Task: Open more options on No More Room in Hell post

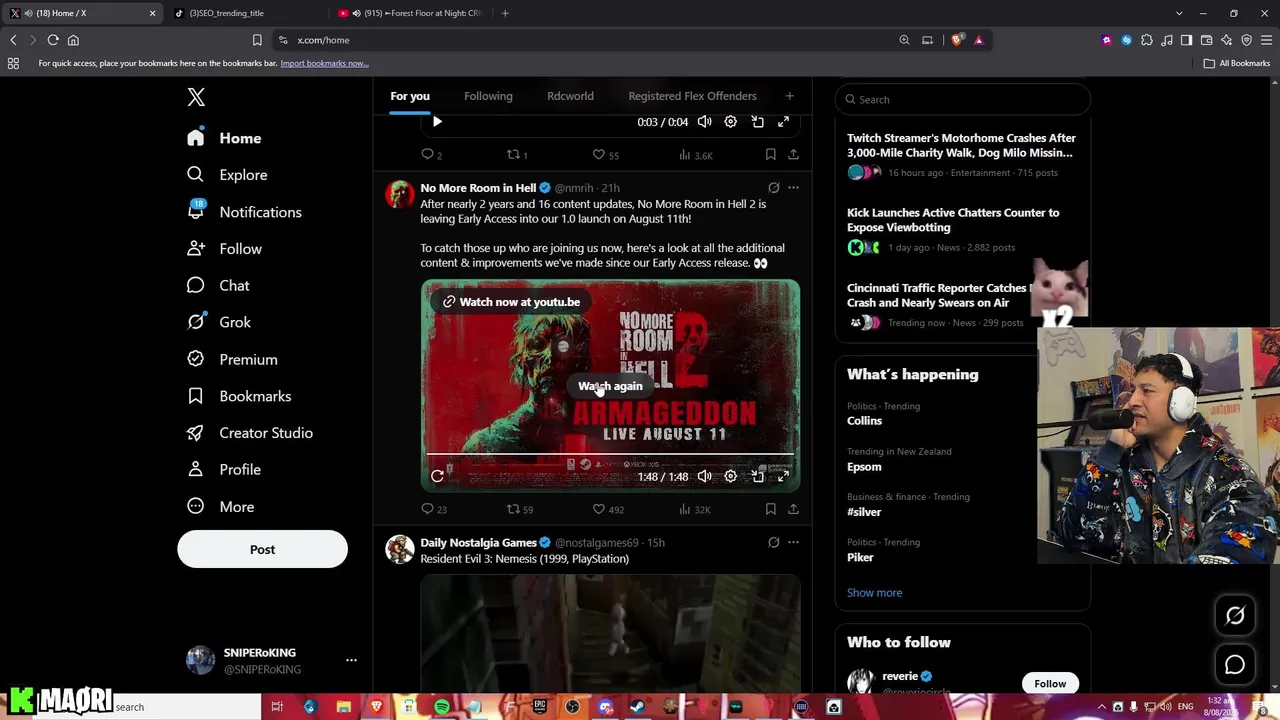Action: point(793,188)
